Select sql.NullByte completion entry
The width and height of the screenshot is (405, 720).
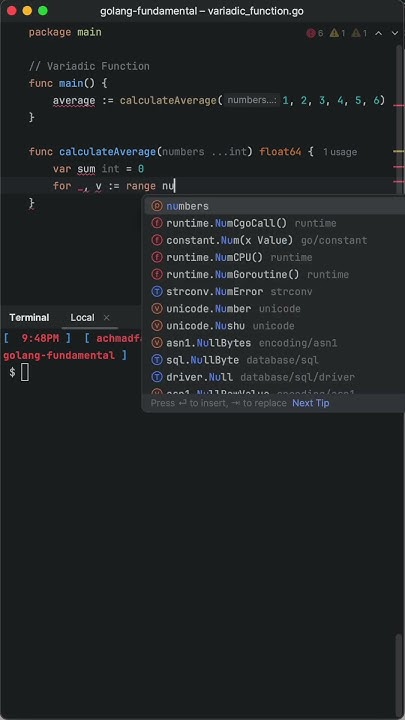pyautogui.click(x=275, y=360)
